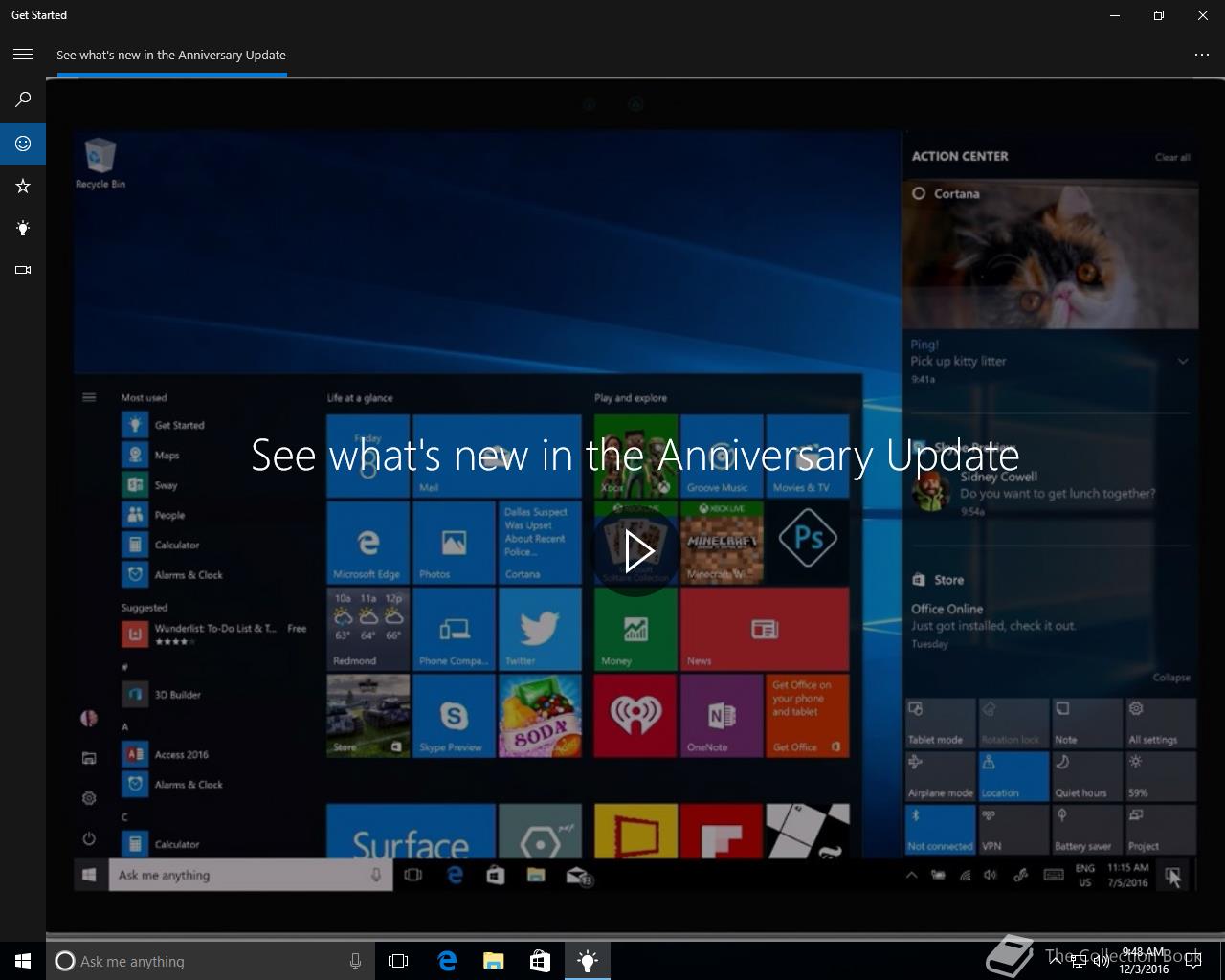
Task: Open Task View from the taskbar
Action: point(398,961)
